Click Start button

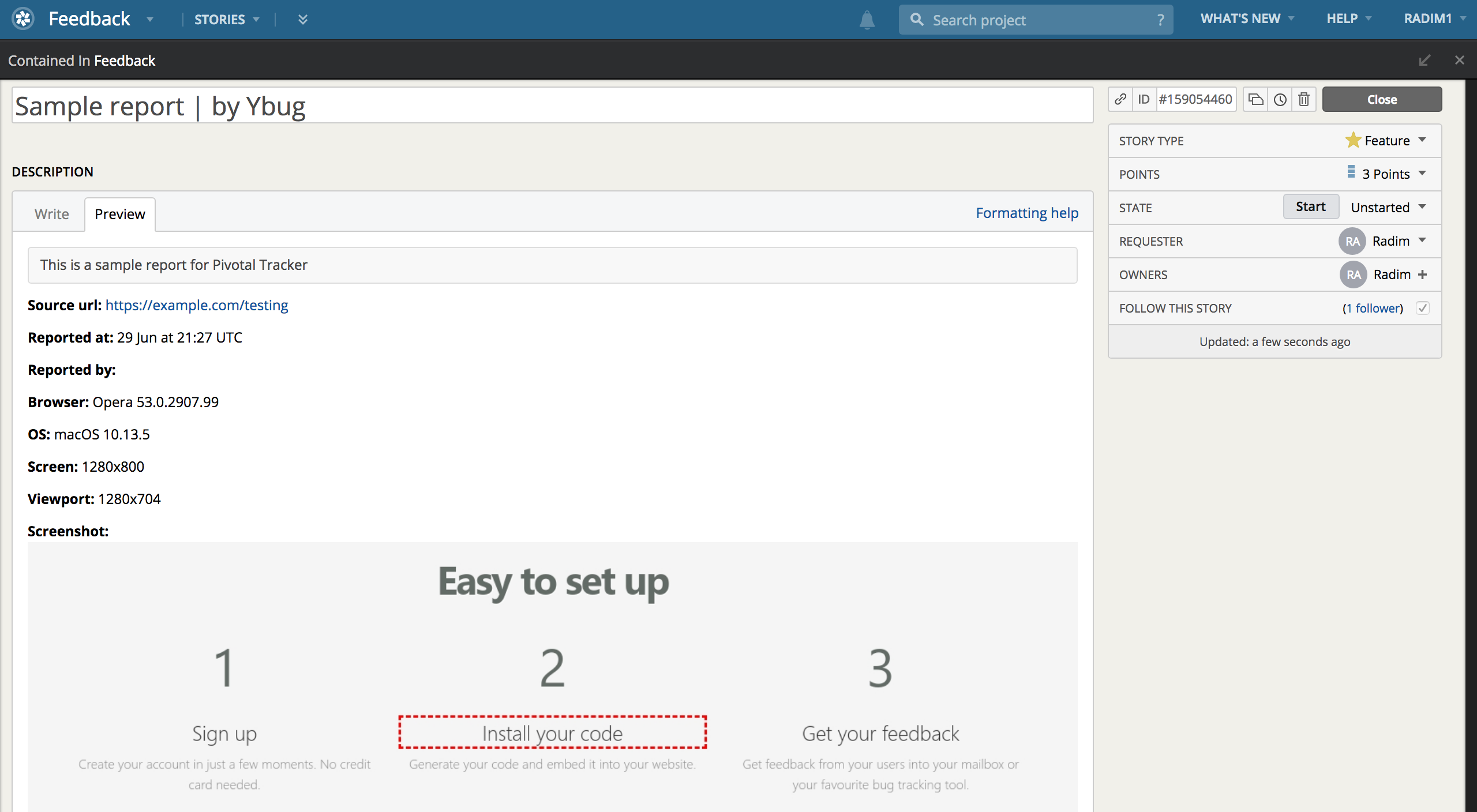pyautogui.click(x=1311, y=206)
